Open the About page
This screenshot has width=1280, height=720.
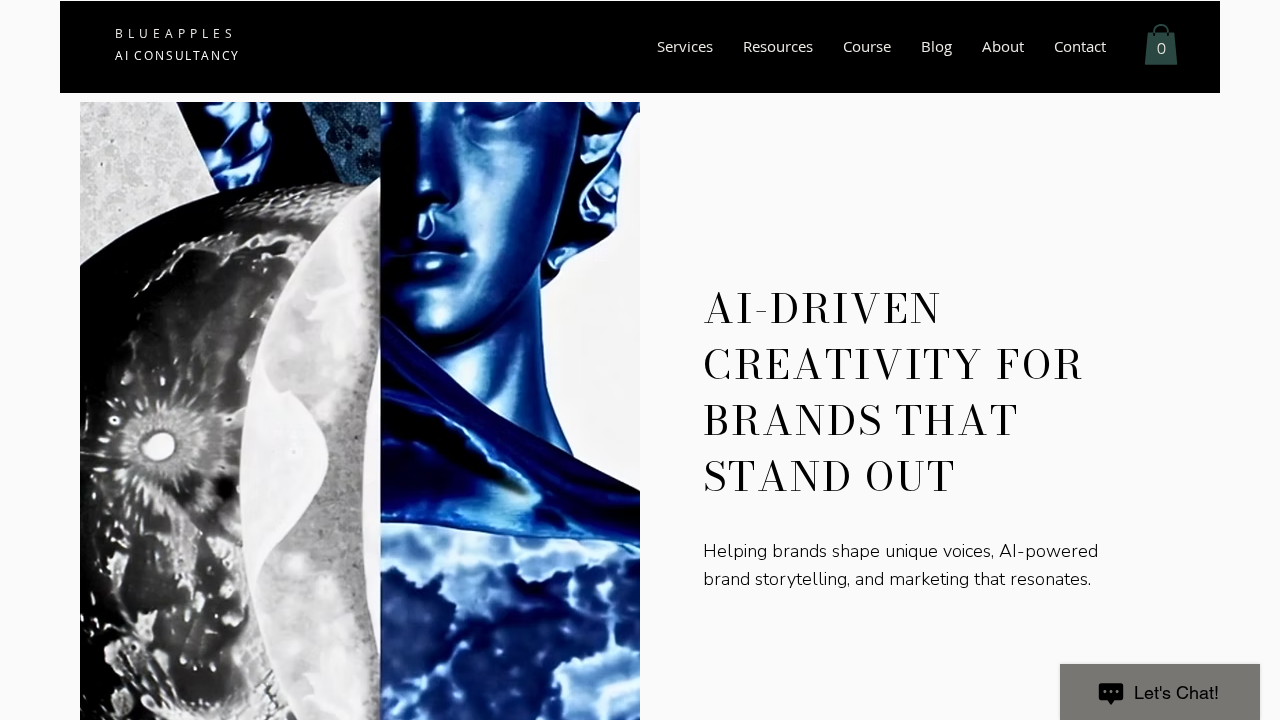point(1003,47)
